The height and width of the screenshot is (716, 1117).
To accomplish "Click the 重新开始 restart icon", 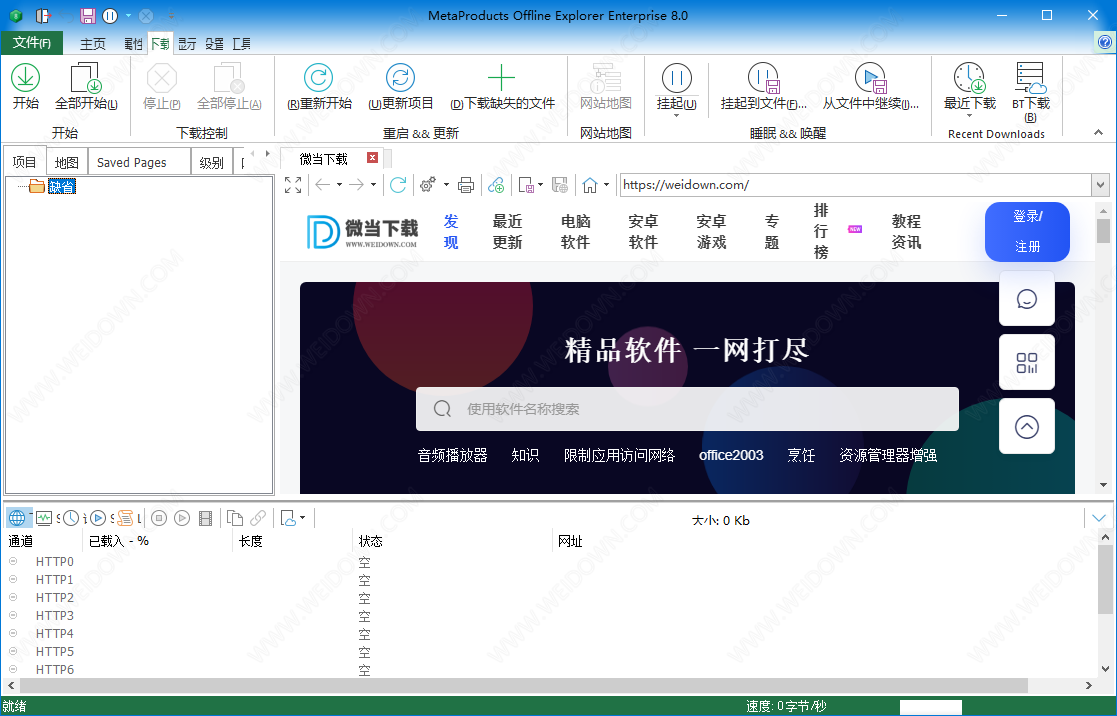I will 318,78.
